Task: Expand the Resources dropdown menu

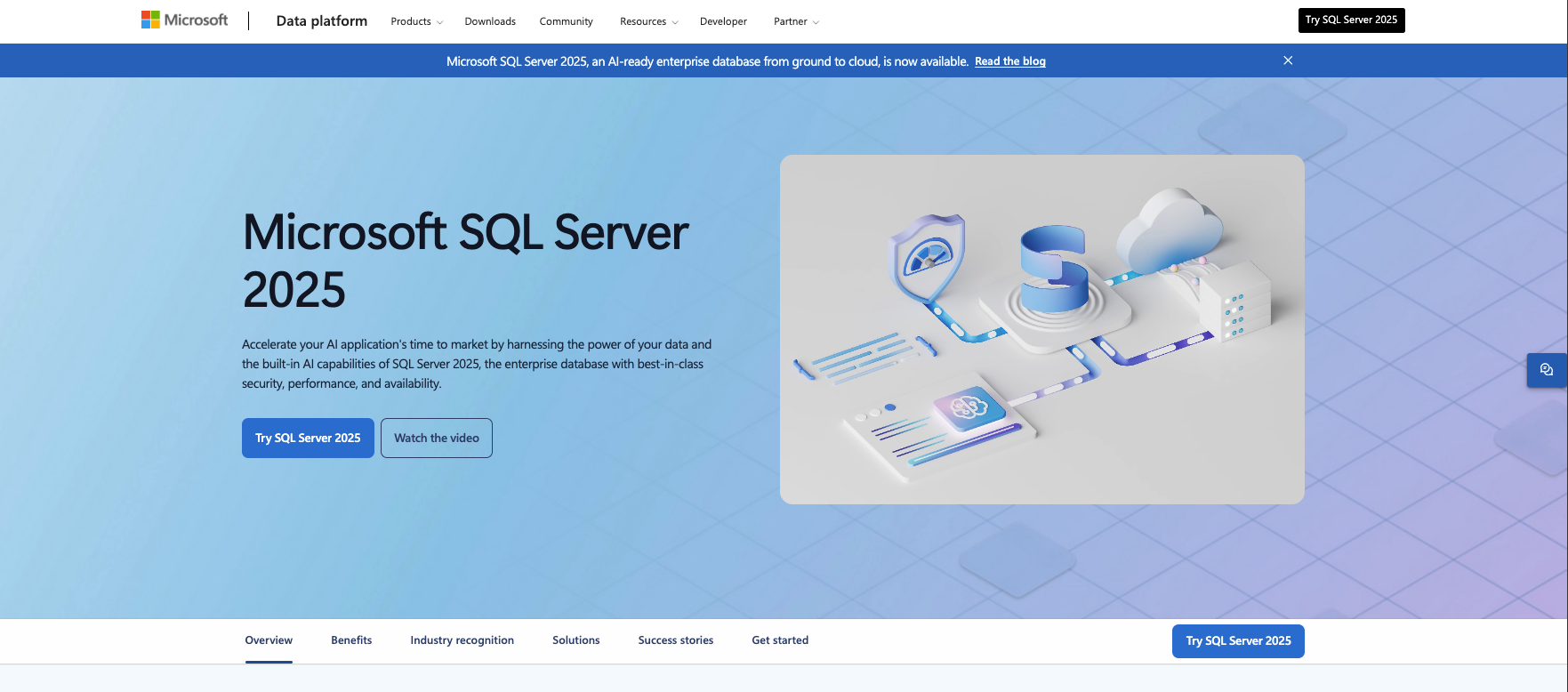Action: click(648, 21)
